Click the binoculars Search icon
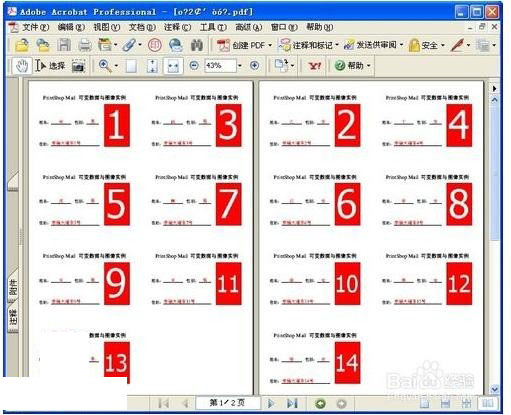 [197, 45]
